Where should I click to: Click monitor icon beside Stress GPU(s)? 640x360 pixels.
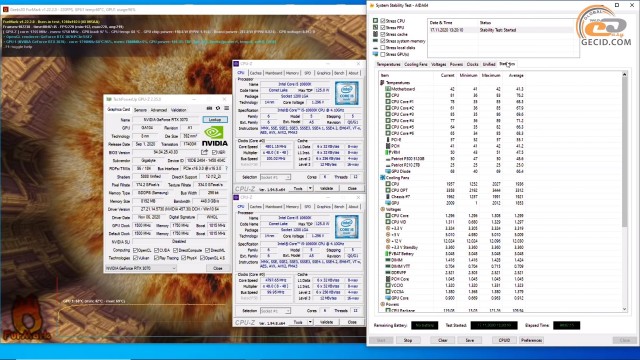[376, 54]
